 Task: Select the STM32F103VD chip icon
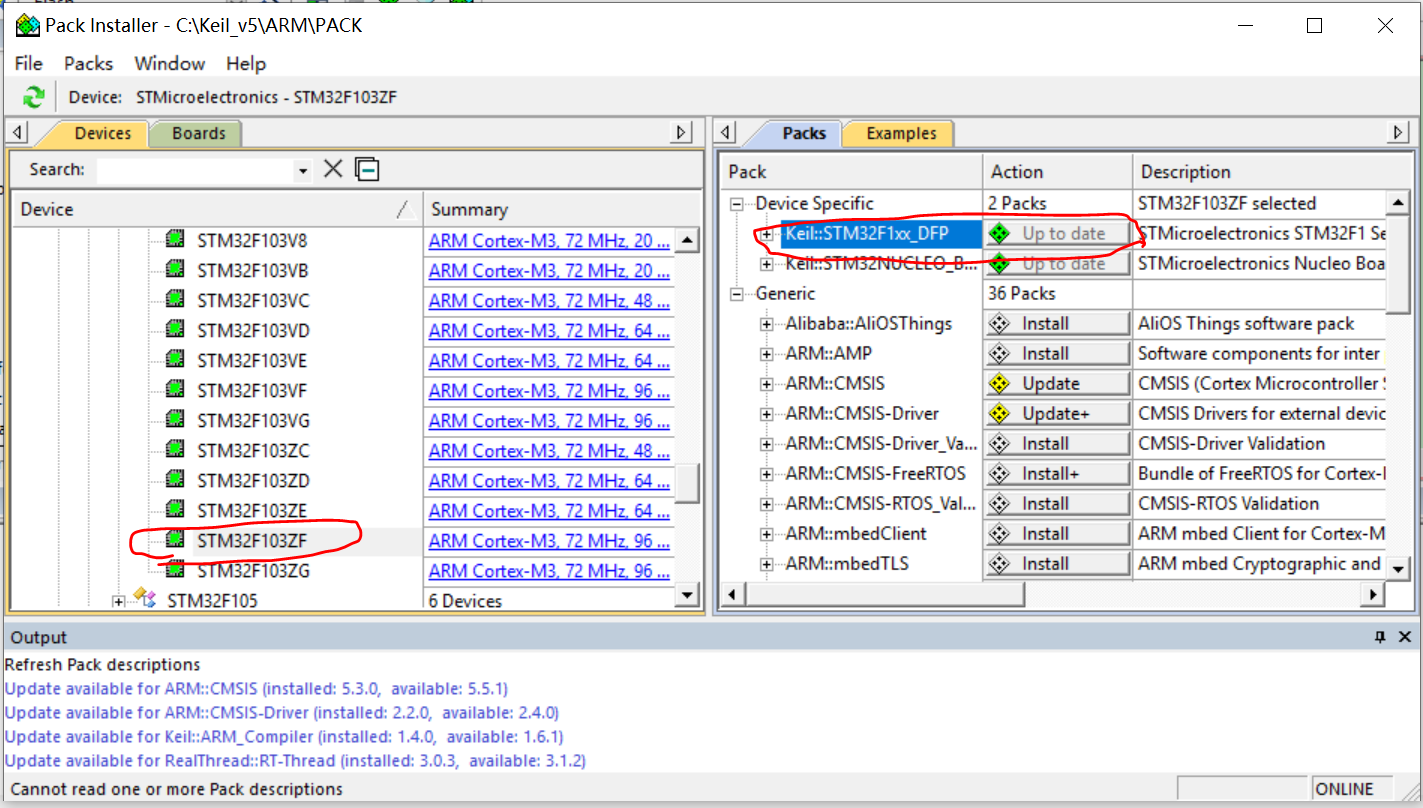(x=175, y=330)
